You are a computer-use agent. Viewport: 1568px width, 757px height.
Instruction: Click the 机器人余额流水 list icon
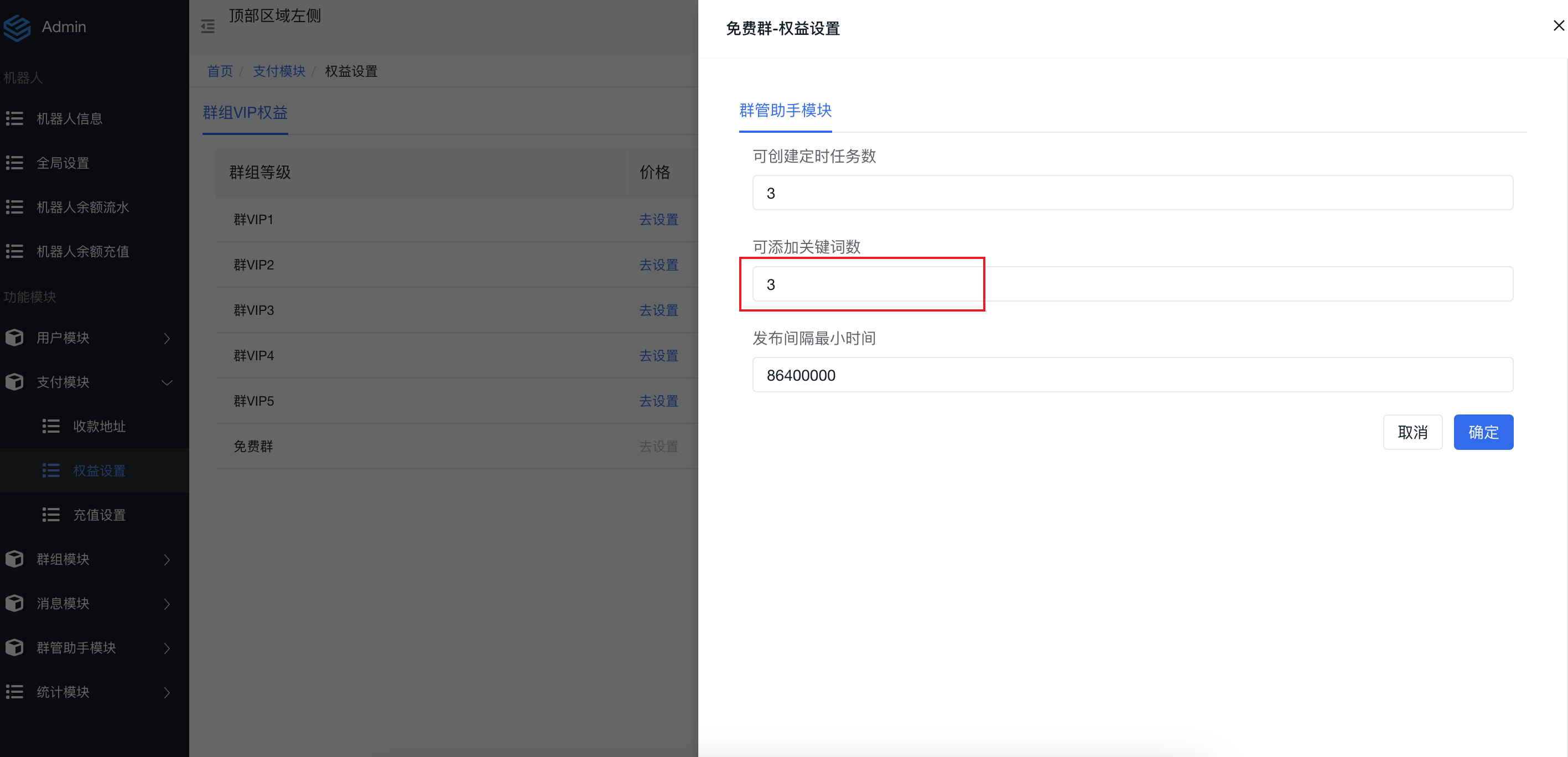click(x=14, y=207)
